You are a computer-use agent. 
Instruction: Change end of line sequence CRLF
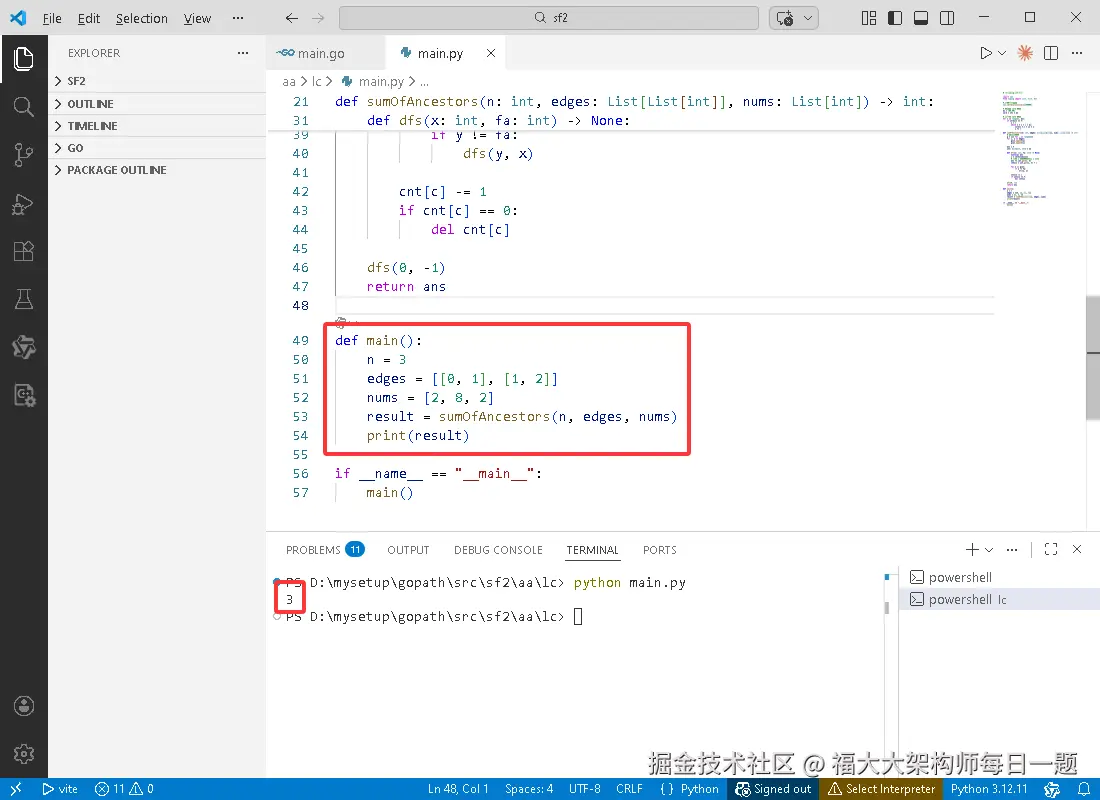point(629,789)
